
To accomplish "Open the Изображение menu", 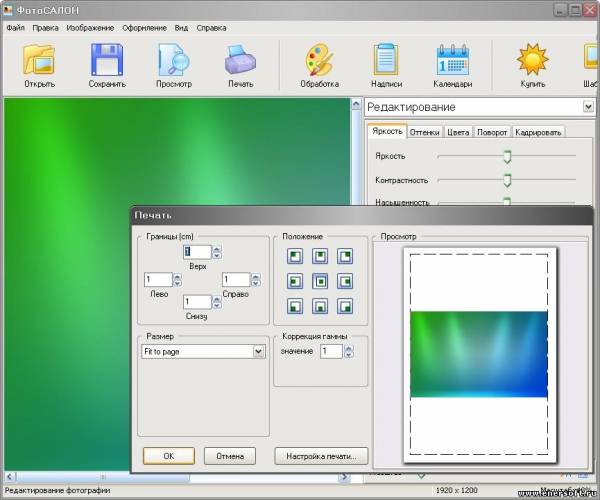I will tap(90, 28).
